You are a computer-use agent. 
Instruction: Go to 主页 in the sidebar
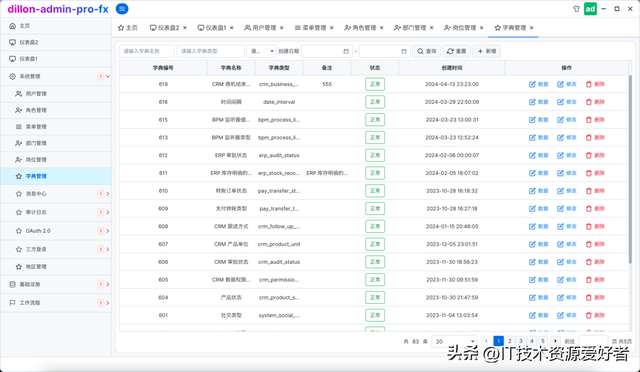pyautogui.click(x=56, y=26)
